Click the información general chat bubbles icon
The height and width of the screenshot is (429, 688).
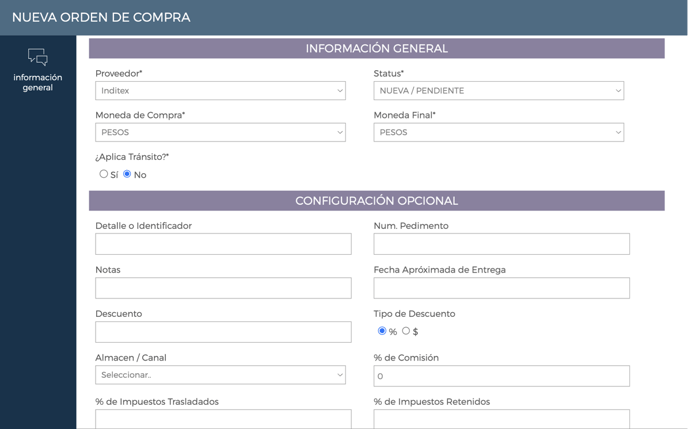[x=38, y=57]
